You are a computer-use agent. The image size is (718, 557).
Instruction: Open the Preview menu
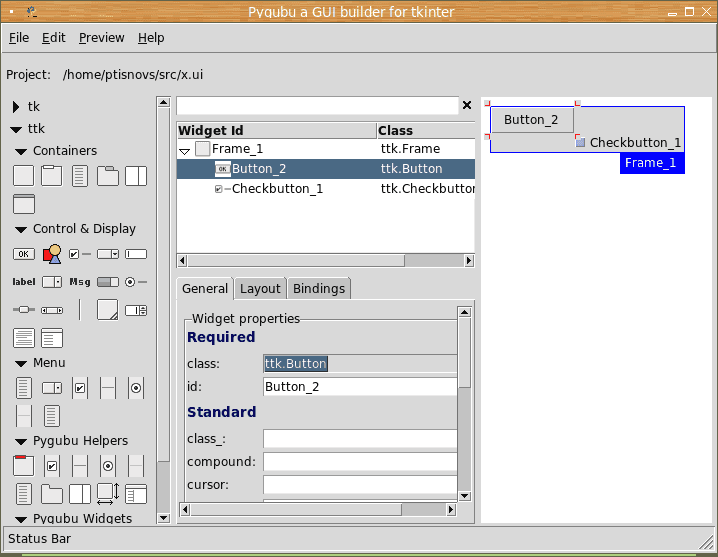tap(101, 38)
